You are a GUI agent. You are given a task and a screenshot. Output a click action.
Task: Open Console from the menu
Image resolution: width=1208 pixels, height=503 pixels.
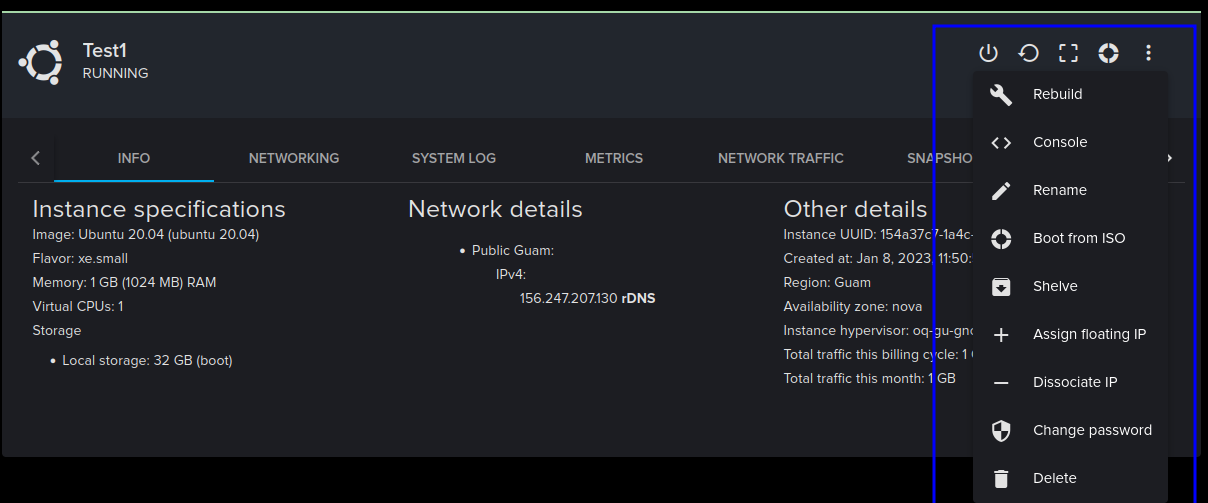1059,142
